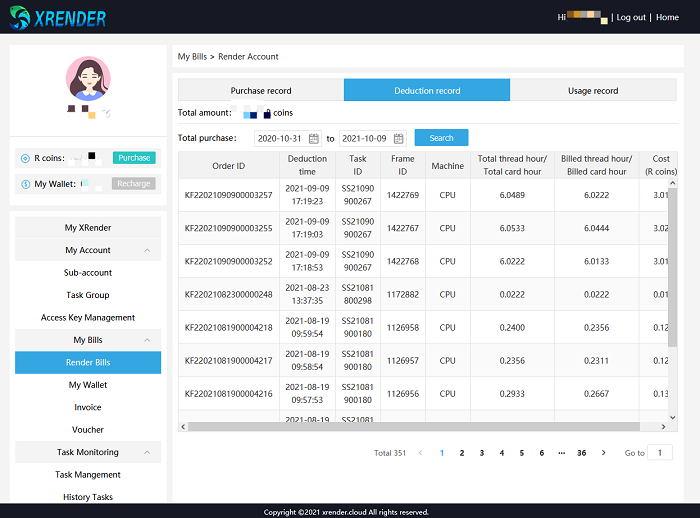Jump to page 36 in pagination
This screenshot has height=518, width=700.
click(581, 453)
